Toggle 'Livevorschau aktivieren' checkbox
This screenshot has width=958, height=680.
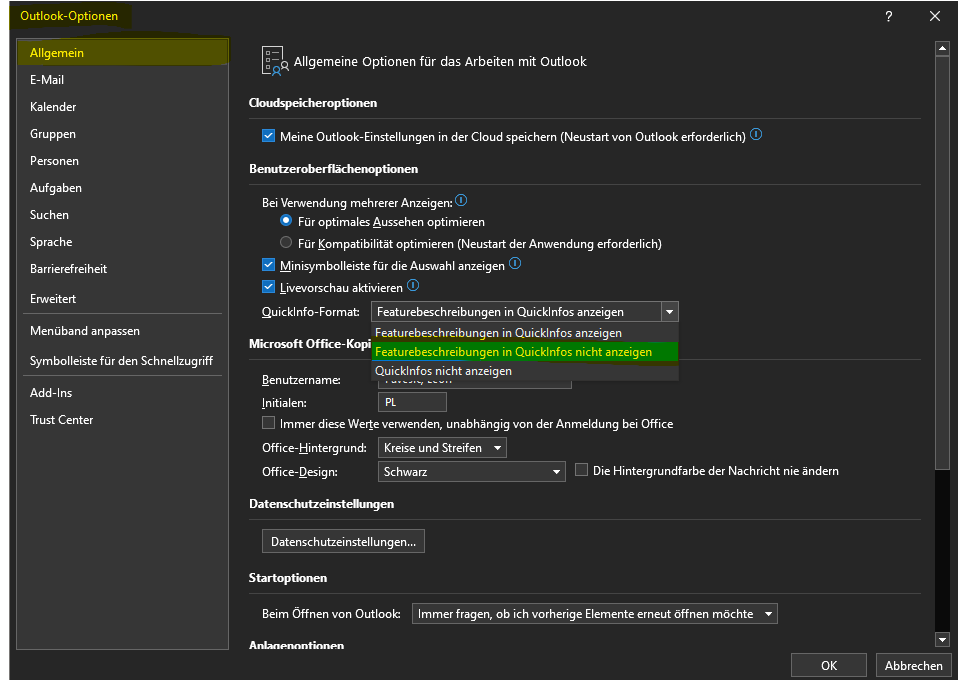click(x=268, y=287)
